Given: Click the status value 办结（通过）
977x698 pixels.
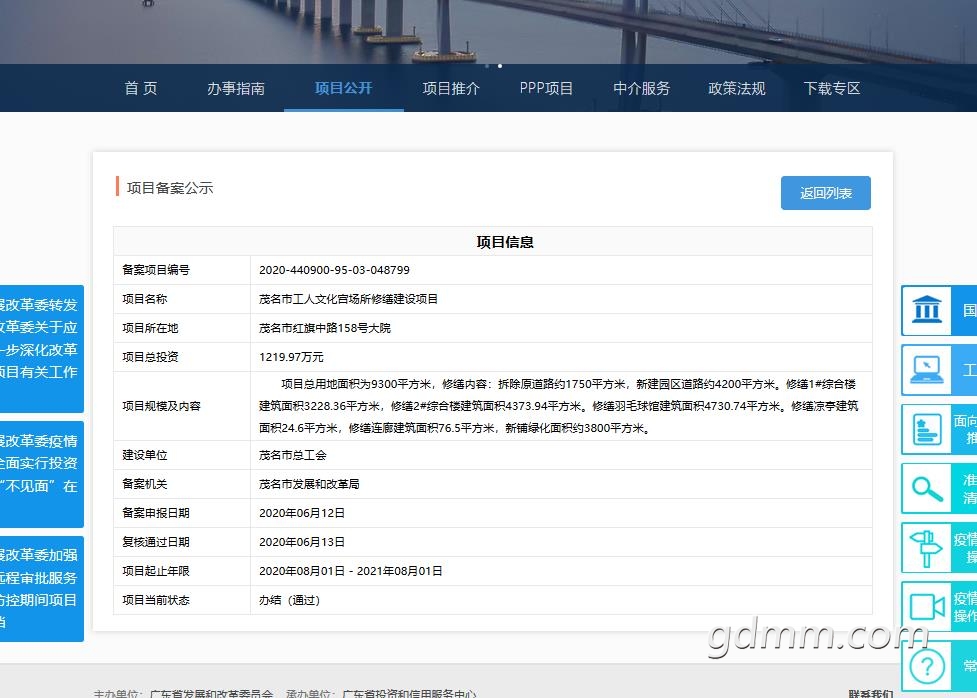Looking at the screenshot, I should coord(289,600).
